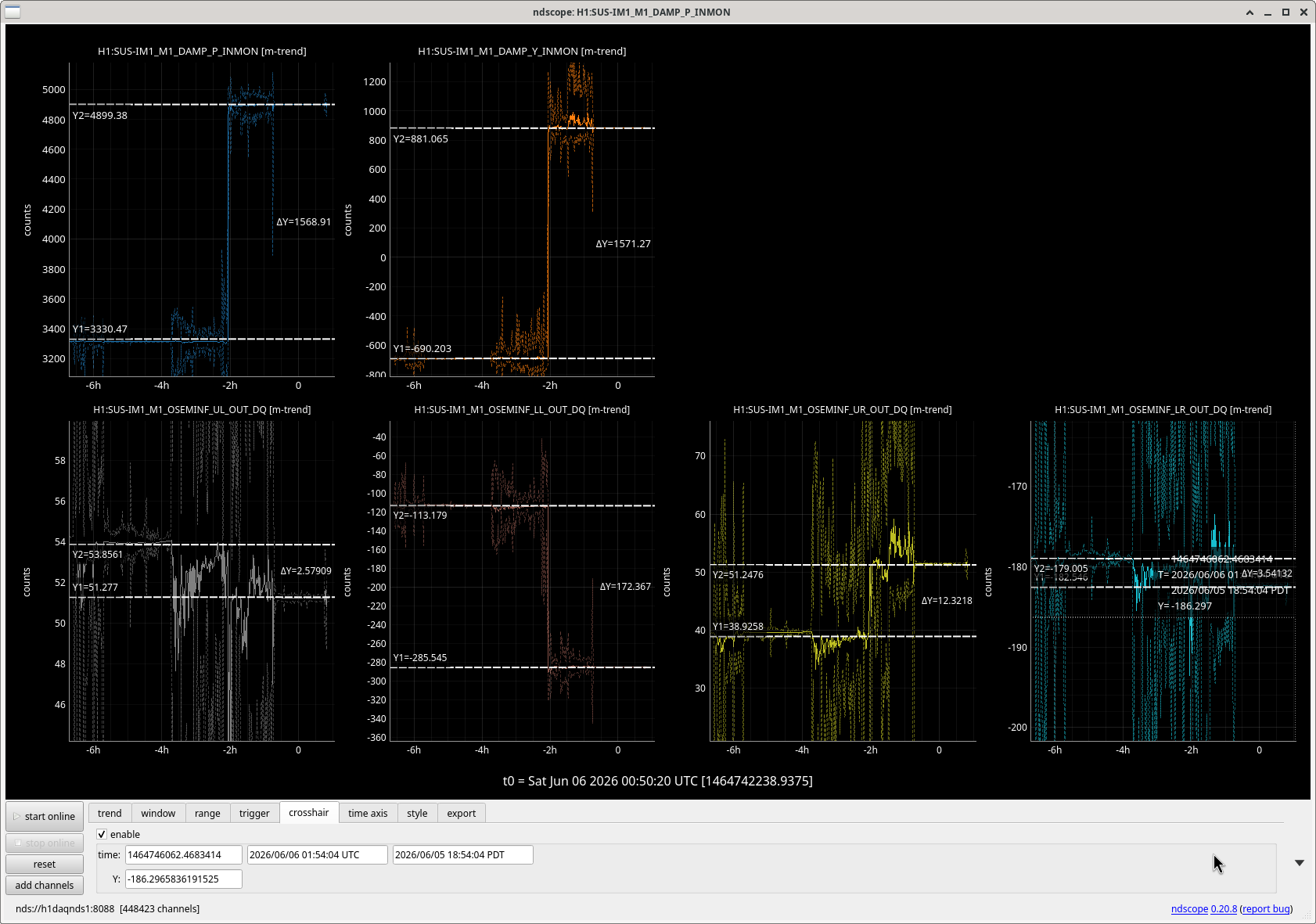Switch to the trend tab
The image size is (1316, 924).
110,813
